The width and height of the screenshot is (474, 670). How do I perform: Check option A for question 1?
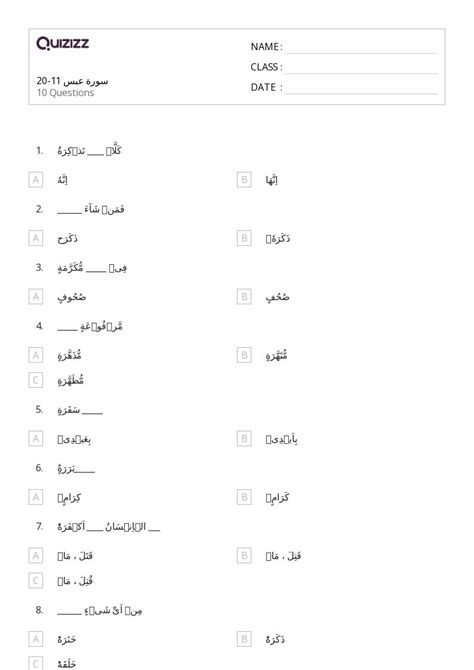click(36, 180)
